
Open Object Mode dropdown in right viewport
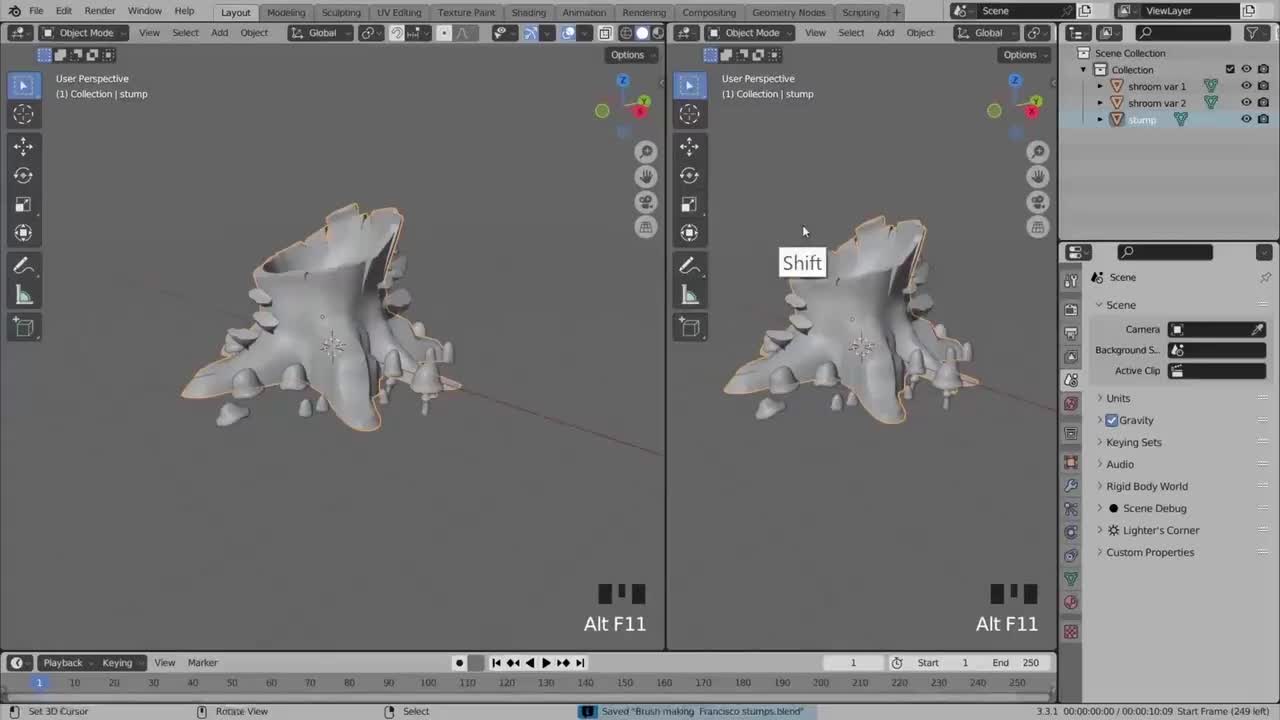(x=752, y=33)
